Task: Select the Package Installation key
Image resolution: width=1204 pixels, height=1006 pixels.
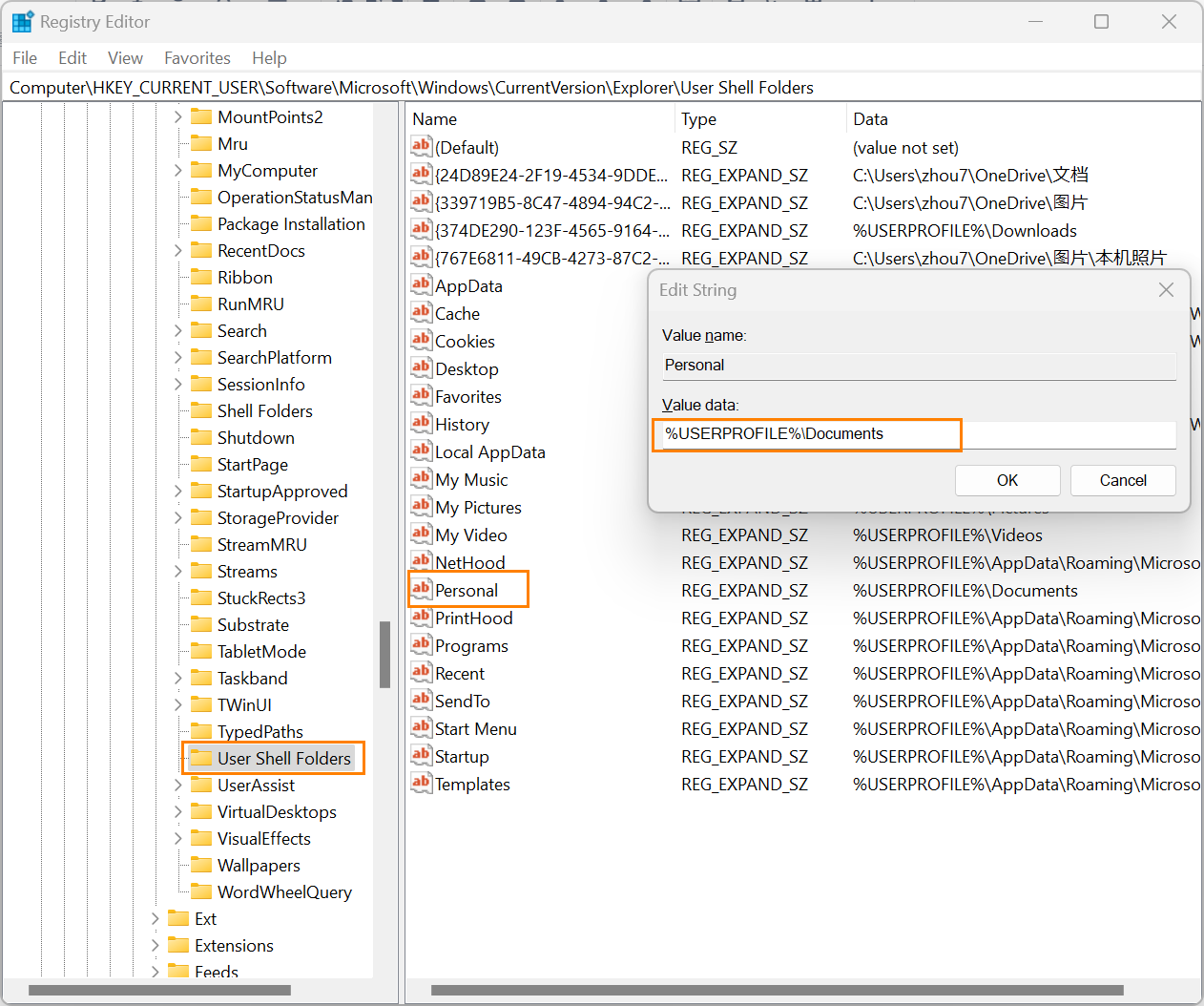Action: (x=291, y=223)
